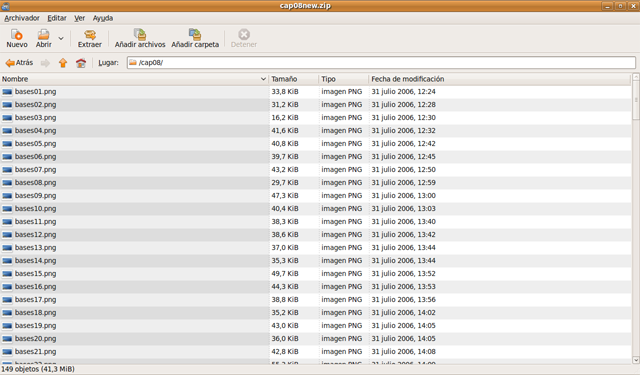Viewport: 640px width, 375px height.
Task: Click Añadir carpeta toolbar icon
Action: click(195, 34)
